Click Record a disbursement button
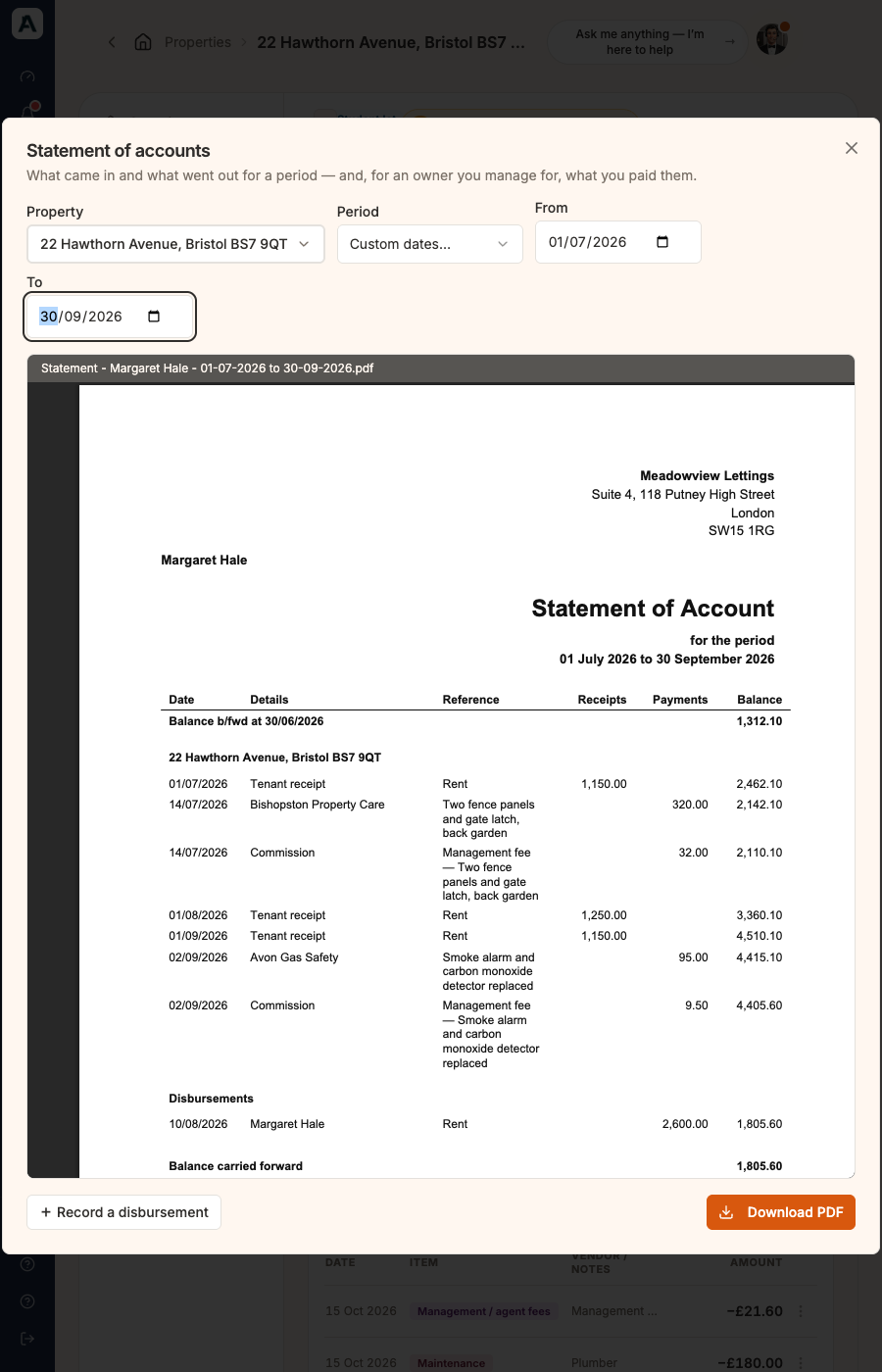Screen dimensions: 882x1372 tap(124, 1212)
